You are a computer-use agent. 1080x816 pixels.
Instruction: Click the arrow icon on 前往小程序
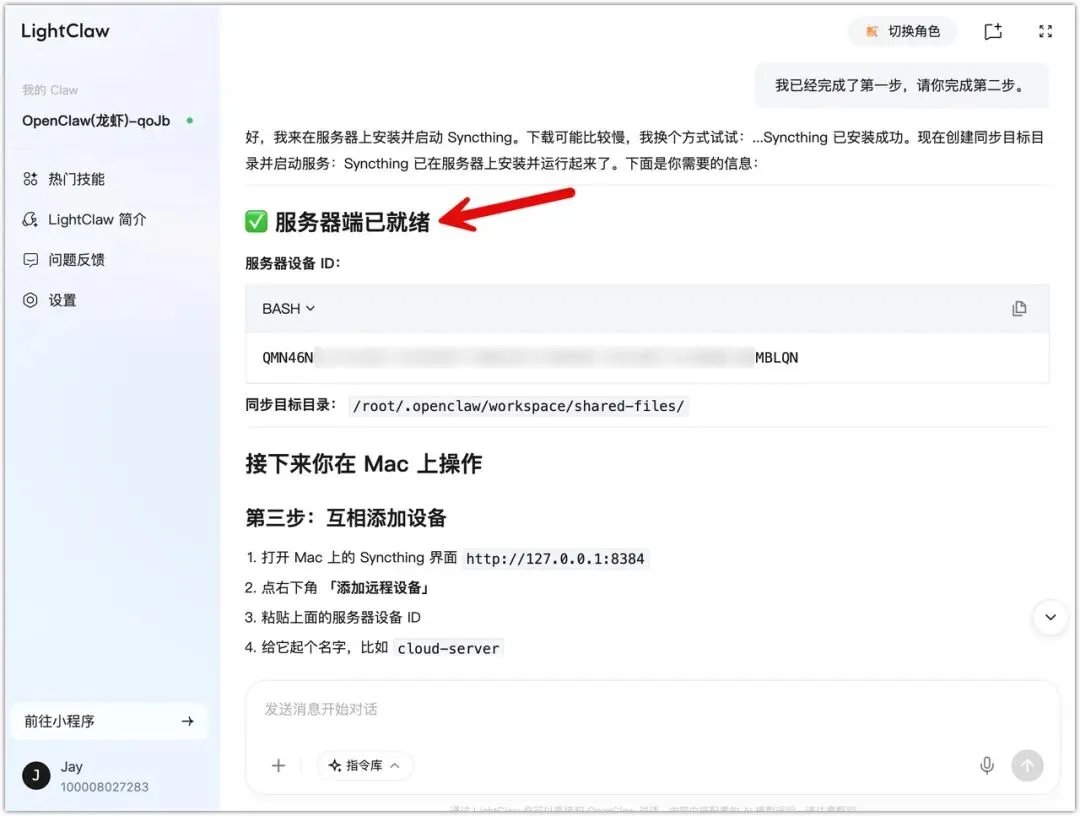click(187, 721)
